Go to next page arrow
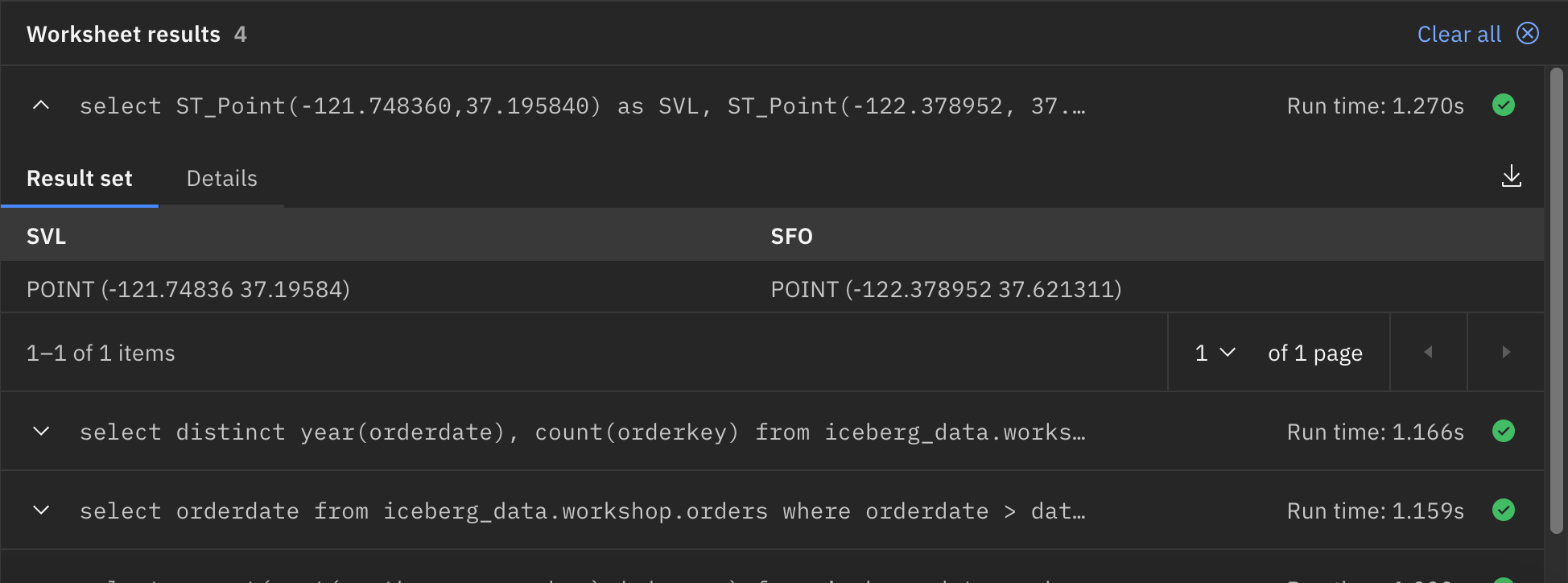Image resolution: width=1568 pixels, height=583 pixels. (x=1505, y=352)
